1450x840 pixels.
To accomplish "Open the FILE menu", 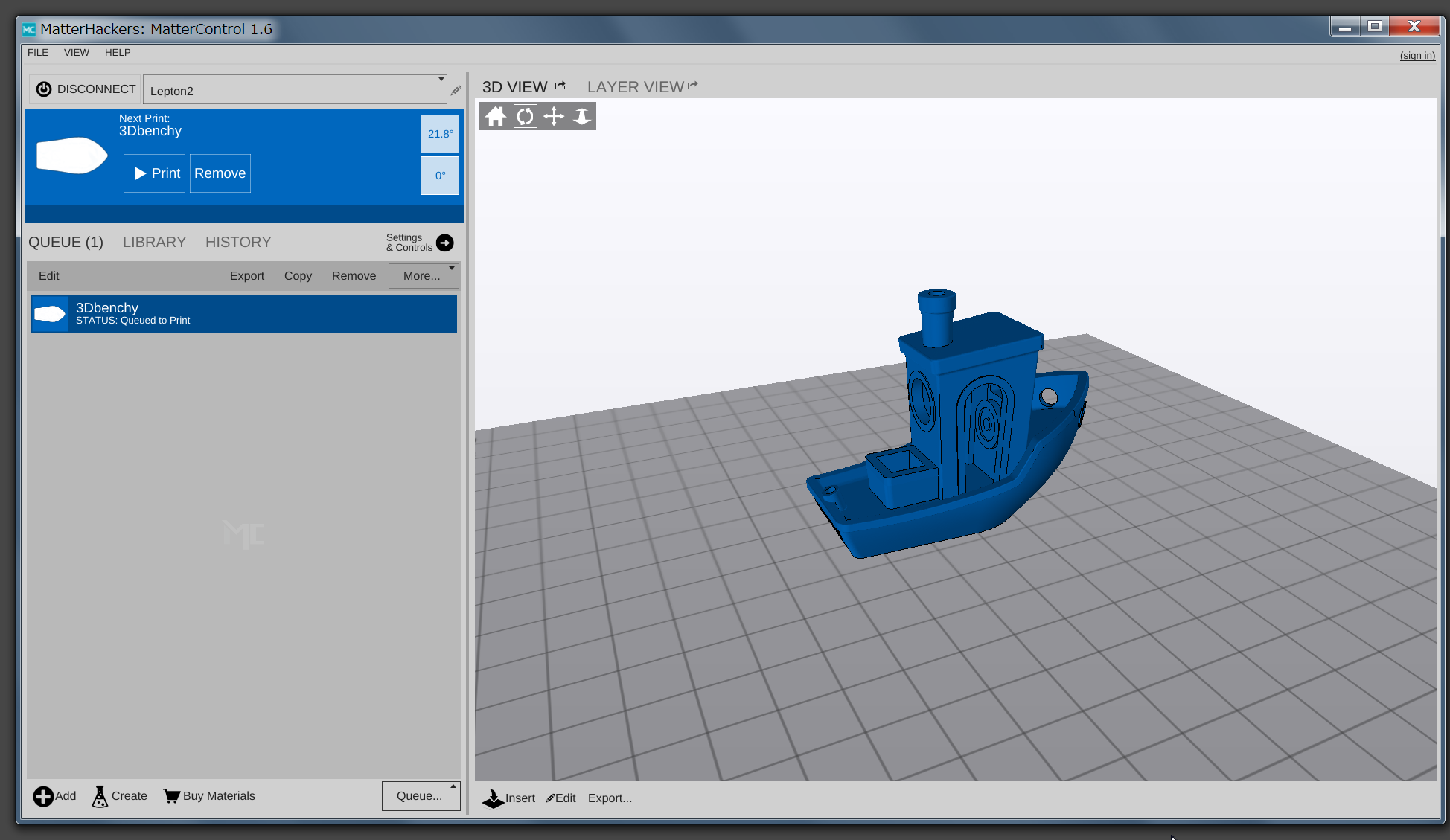I will (x=38, y=52).
